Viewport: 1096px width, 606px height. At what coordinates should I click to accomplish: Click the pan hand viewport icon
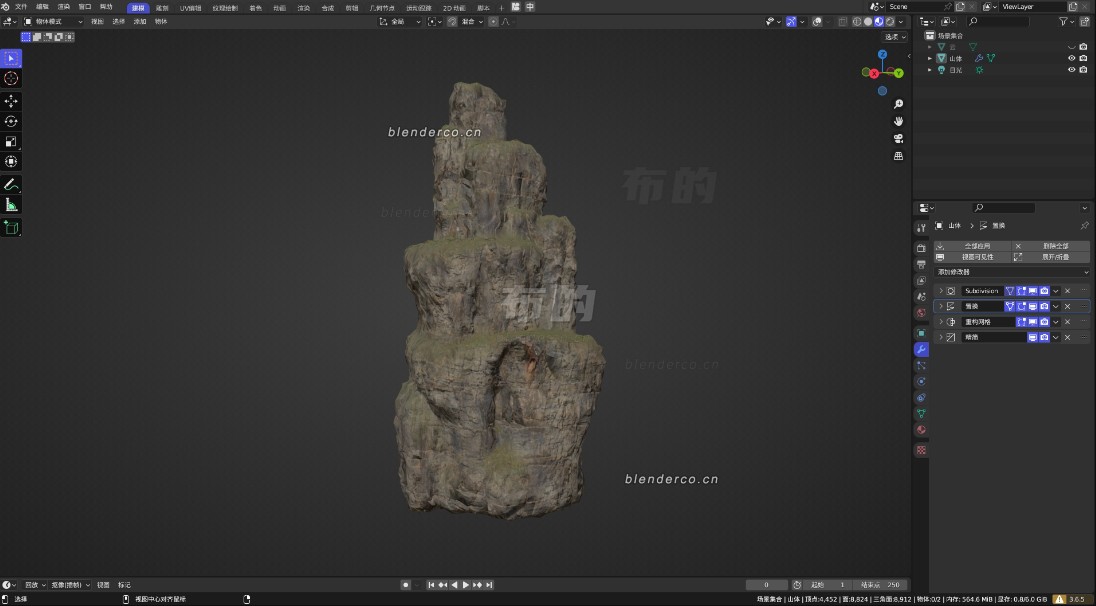[x=898, y=121]
